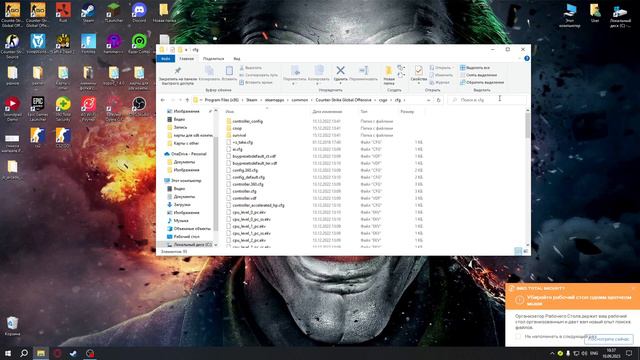The image size is (640, 360).
Task: Click Invert selection in the ribbon
Action: pyautogui.click(x=482, y=82)
